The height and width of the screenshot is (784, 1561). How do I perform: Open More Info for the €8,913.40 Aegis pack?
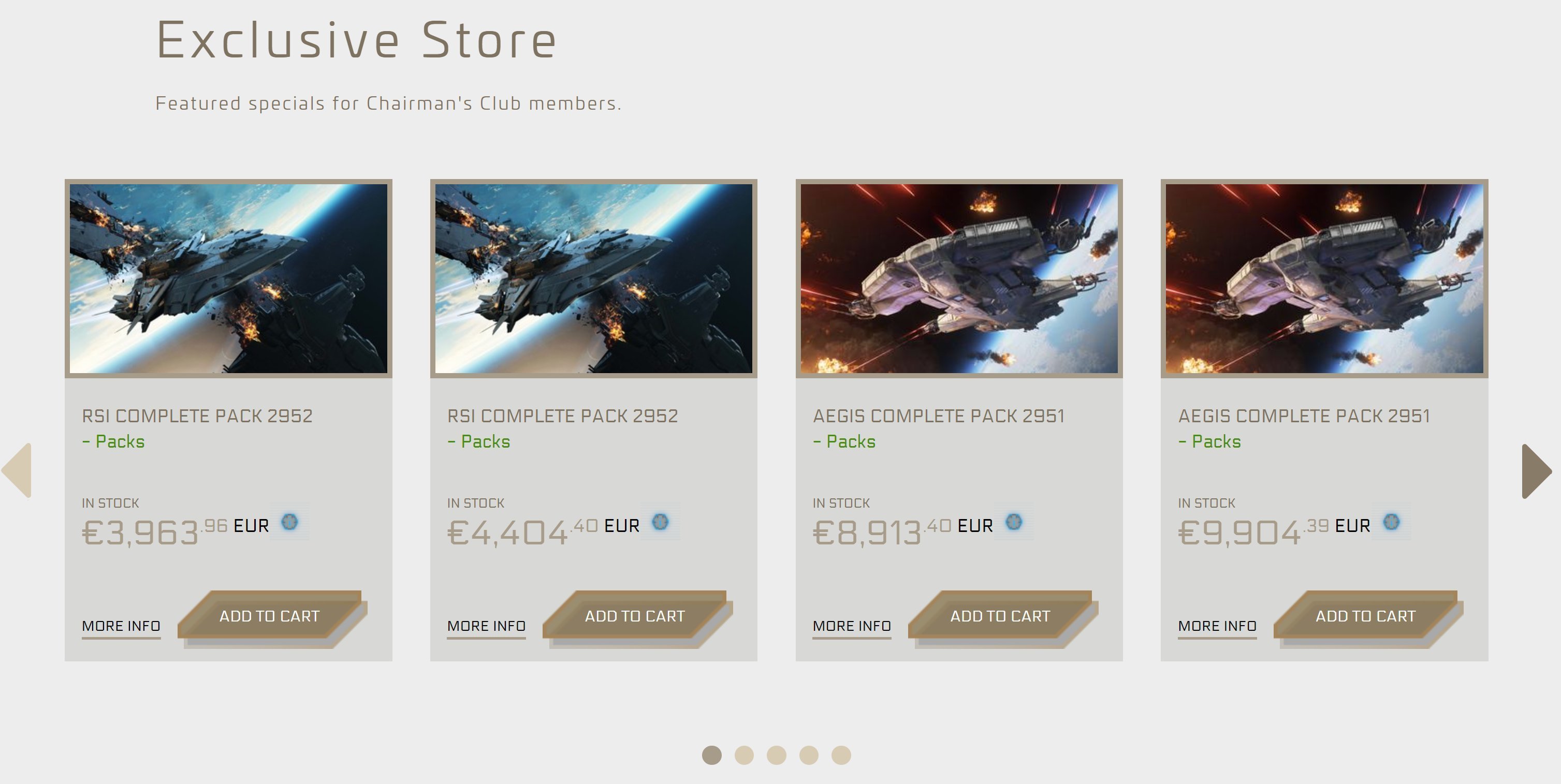click(x=852, y=626)
